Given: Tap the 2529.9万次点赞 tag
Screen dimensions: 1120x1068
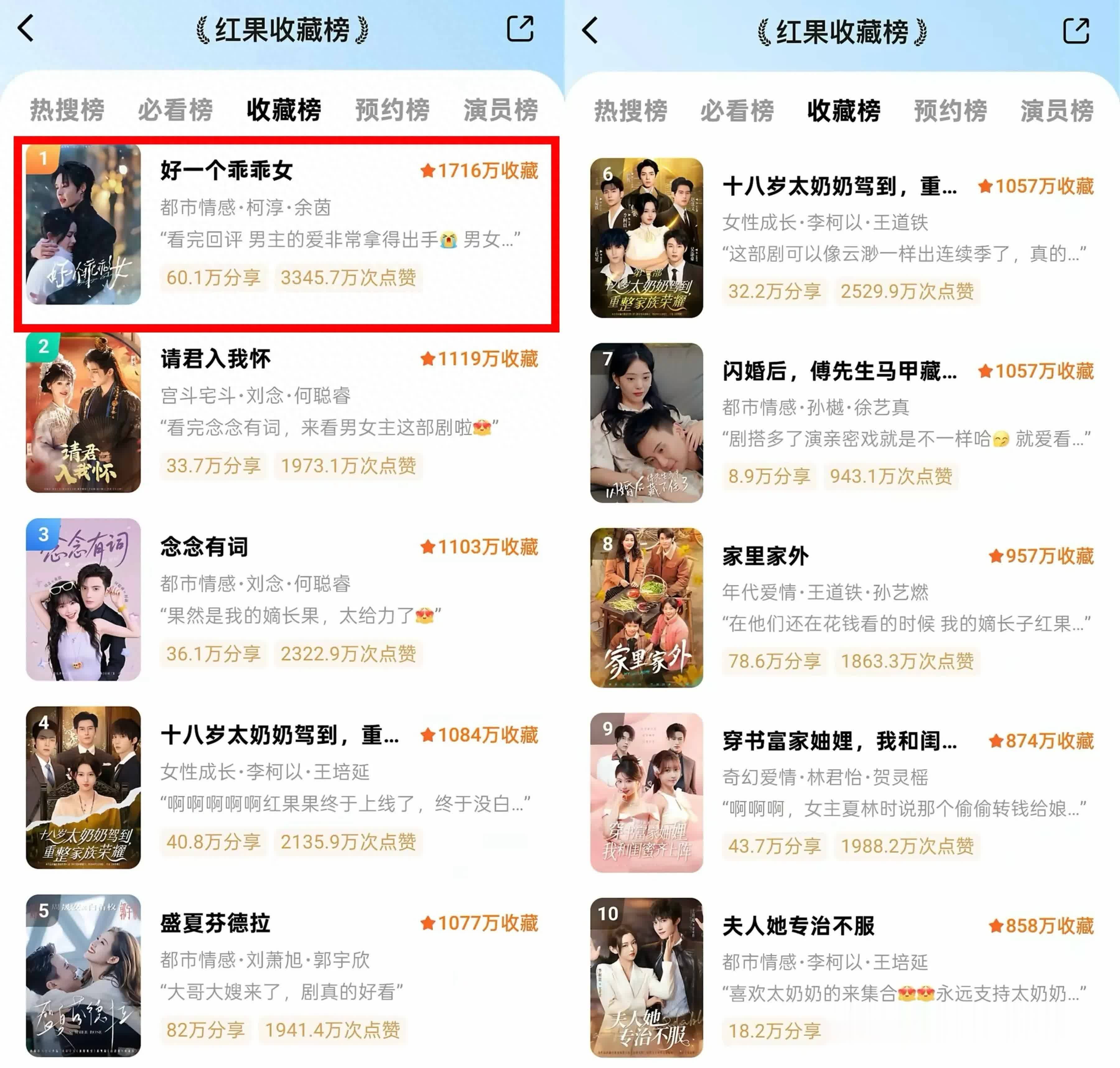Looking at the screenshot, I should [x=907, y=291].
